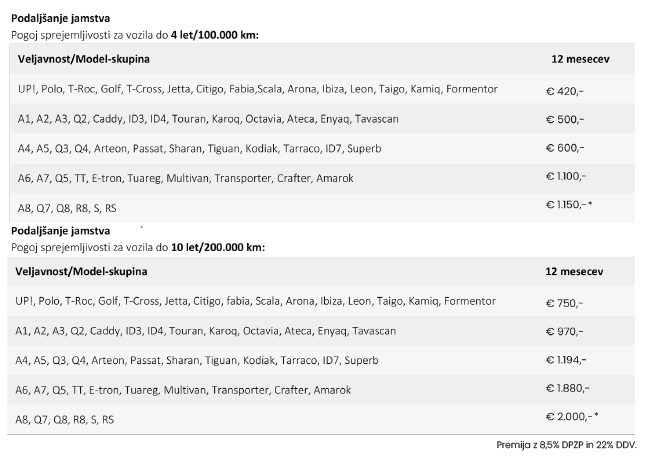Select "Veljavnost/Model-skupina" header in the first table
653x459 pixels.
pyautogui.click(x=82, y=60)
